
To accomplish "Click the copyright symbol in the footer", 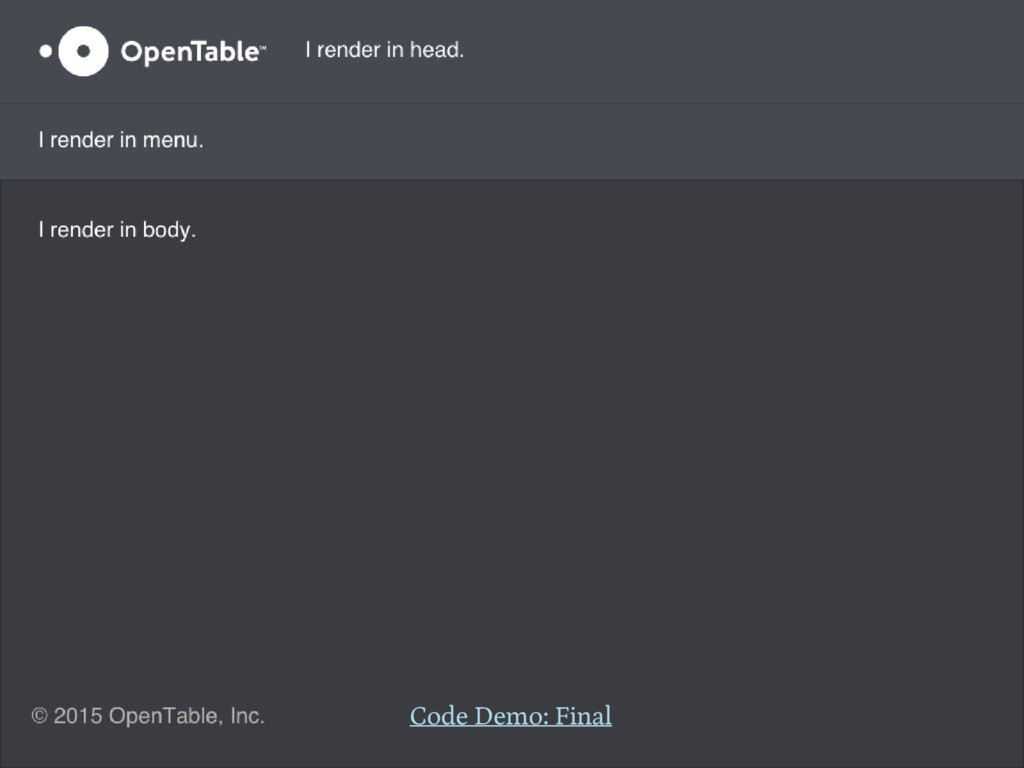I will click(40, 716).
